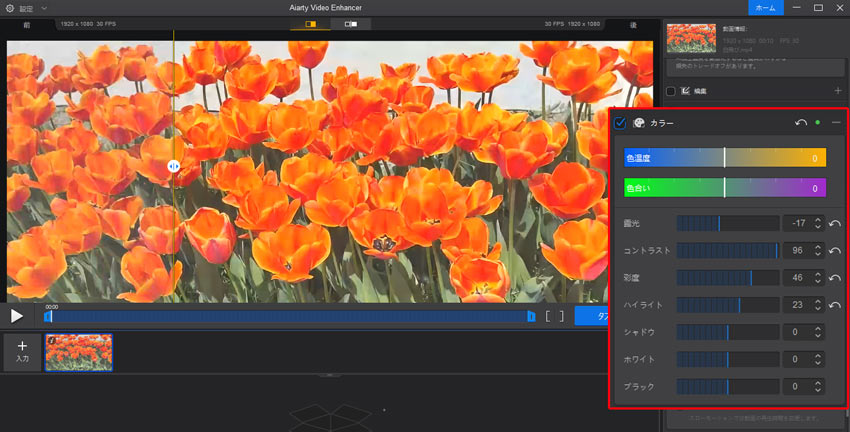Switch to the split compare view mode
The height and width of the screenshot is (432, 850).
click(x=311, y=24)
